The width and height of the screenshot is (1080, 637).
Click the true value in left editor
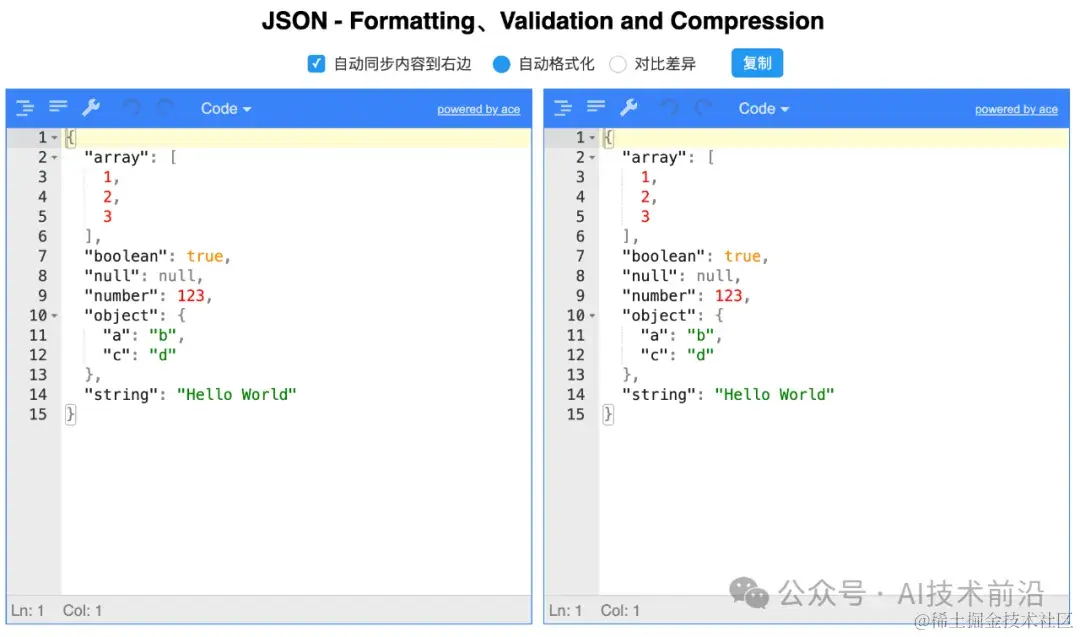(205, 256)
